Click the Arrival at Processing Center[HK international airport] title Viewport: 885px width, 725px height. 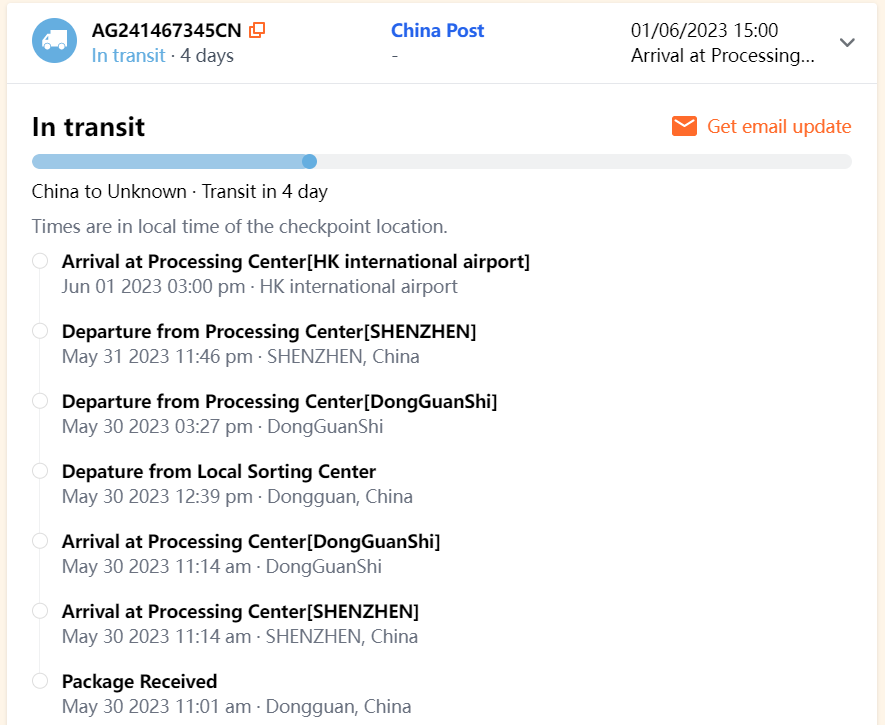[x=295, y=262]
